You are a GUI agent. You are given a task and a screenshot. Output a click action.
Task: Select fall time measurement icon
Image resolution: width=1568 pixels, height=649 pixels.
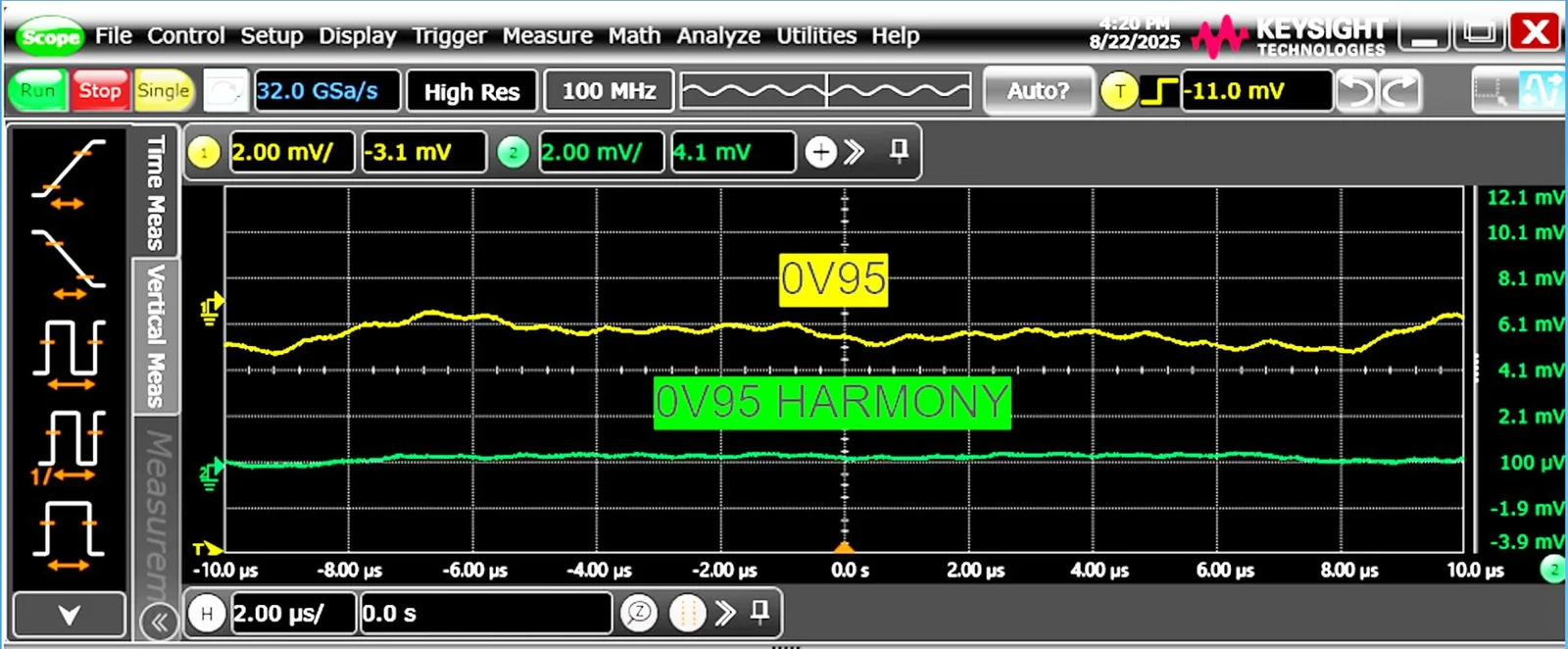[68, 265]
